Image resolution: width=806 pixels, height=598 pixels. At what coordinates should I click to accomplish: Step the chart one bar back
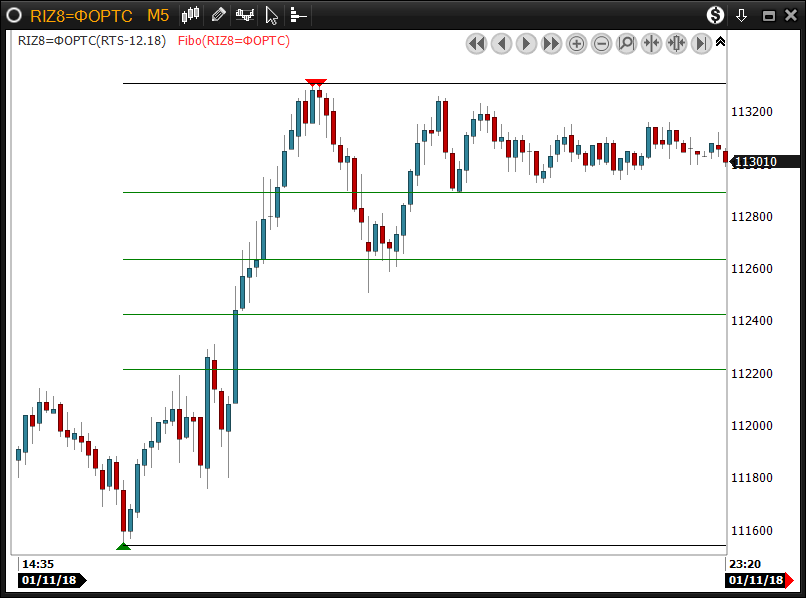tap(502, 43)
